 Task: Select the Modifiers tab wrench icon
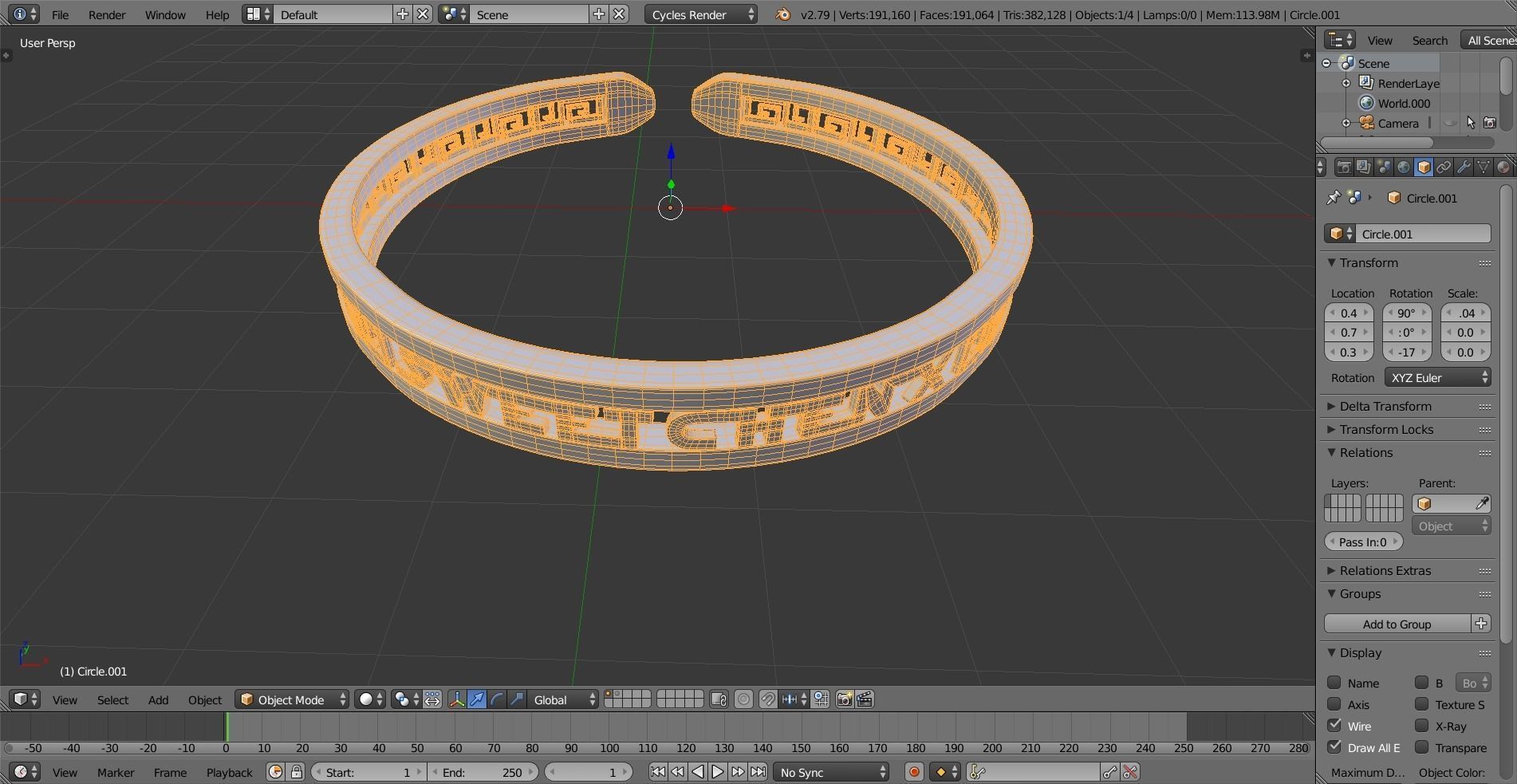(1464, 167)
